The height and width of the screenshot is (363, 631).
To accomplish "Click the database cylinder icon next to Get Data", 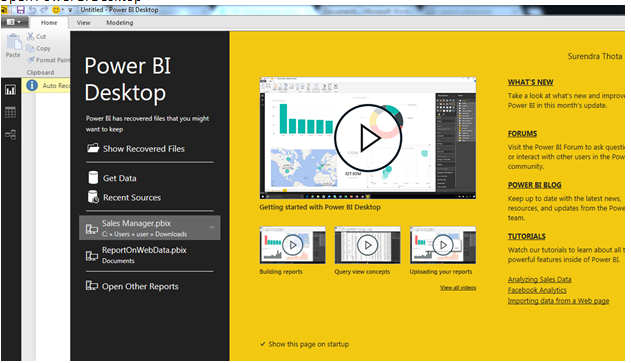I will point(93,177).
